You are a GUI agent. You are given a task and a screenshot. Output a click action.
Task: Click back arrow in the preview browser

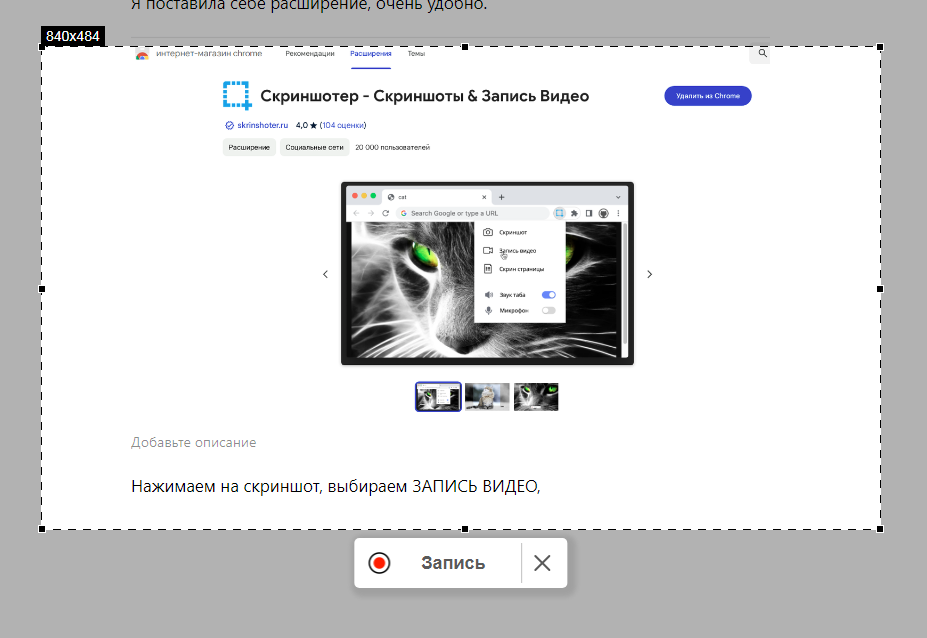356,213
